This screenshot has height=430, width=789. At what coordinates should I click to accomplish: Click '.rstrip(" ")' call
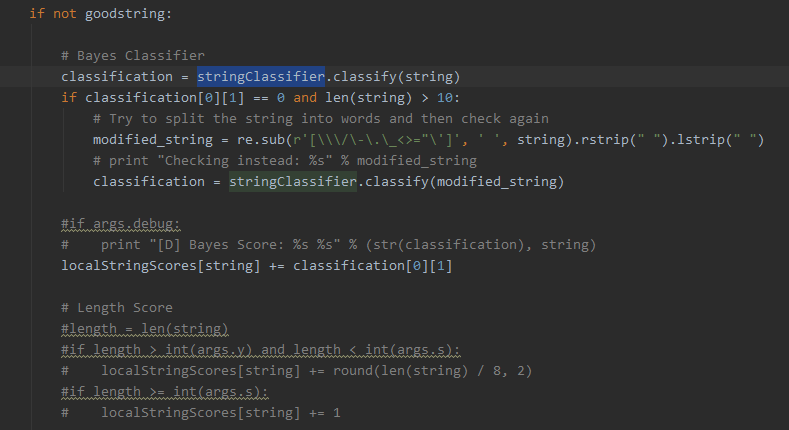(x=621, y=140)
